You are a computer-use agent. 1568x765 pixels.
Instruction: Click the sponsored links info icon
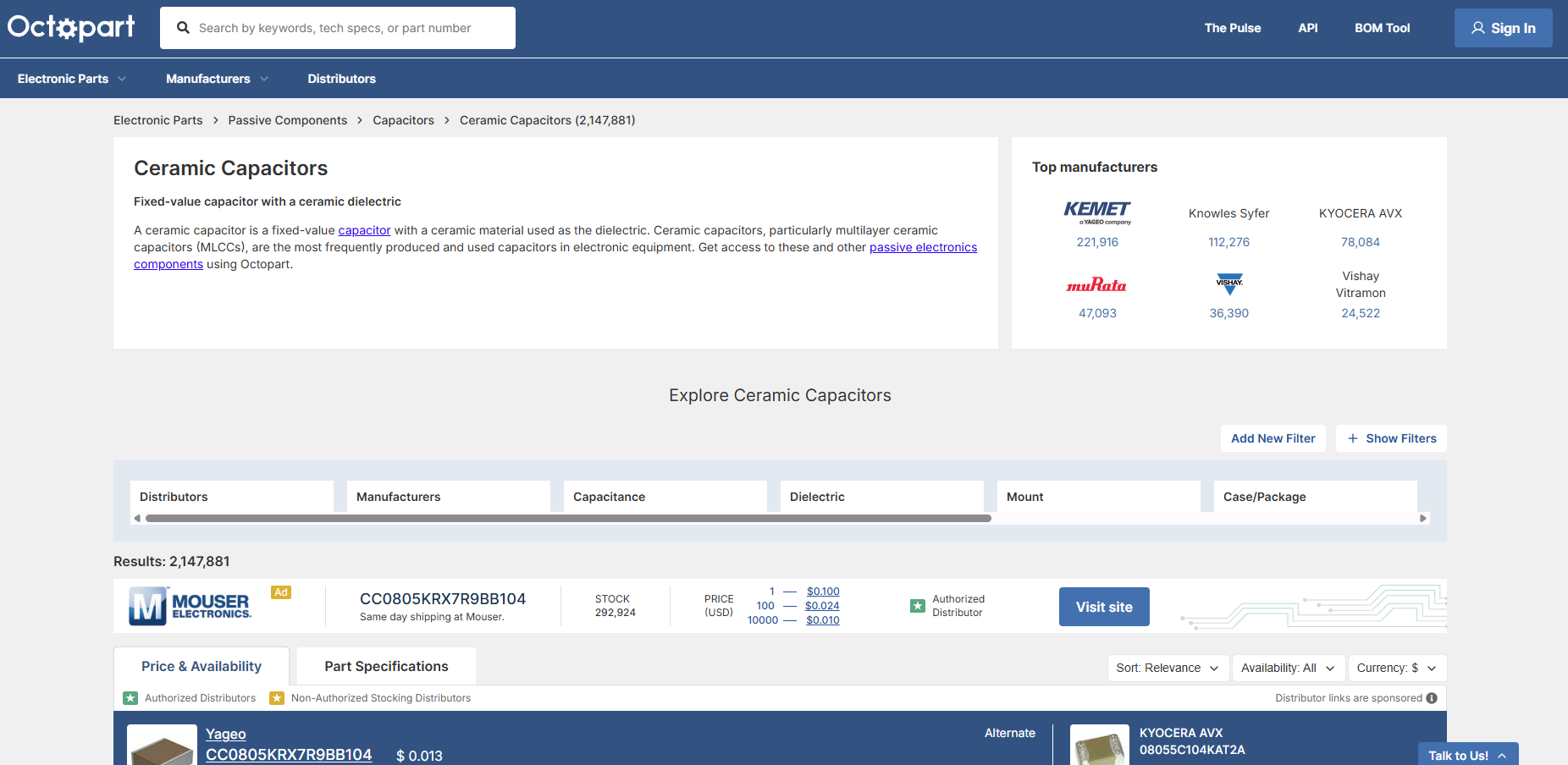[1432, 698]
